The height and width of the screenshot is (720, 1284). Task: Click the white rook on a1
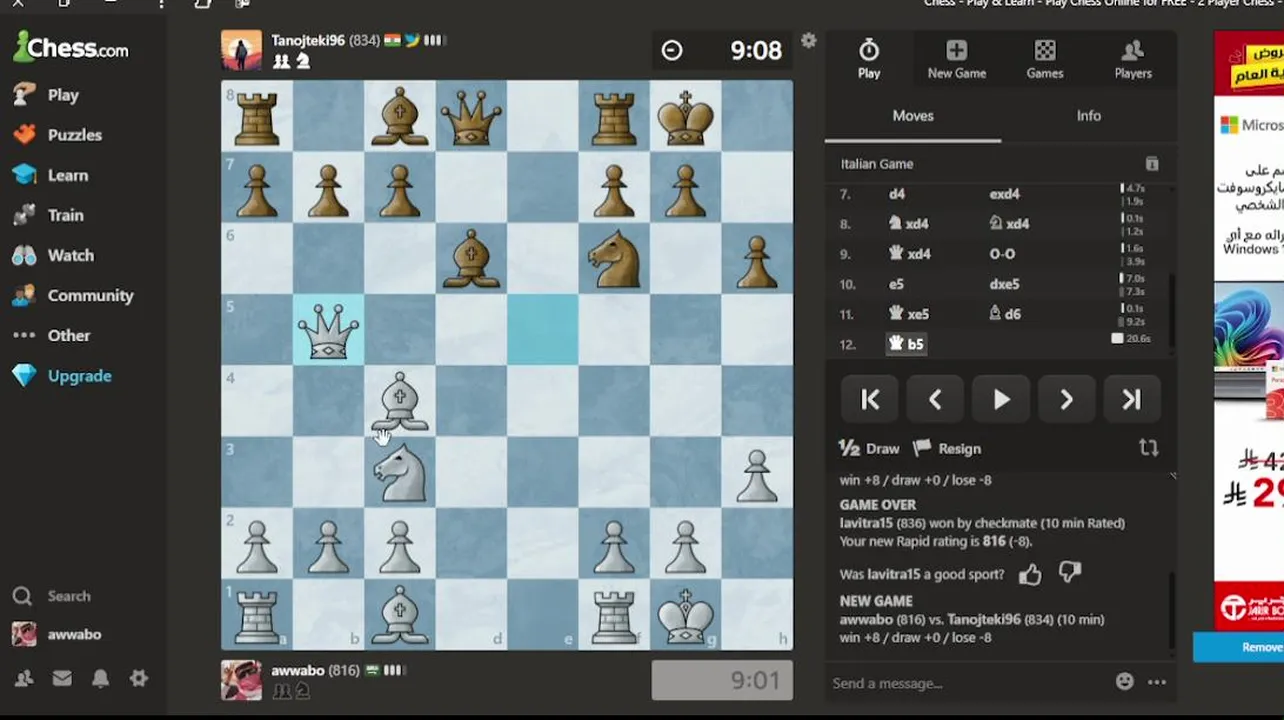(x=257, y=614)
